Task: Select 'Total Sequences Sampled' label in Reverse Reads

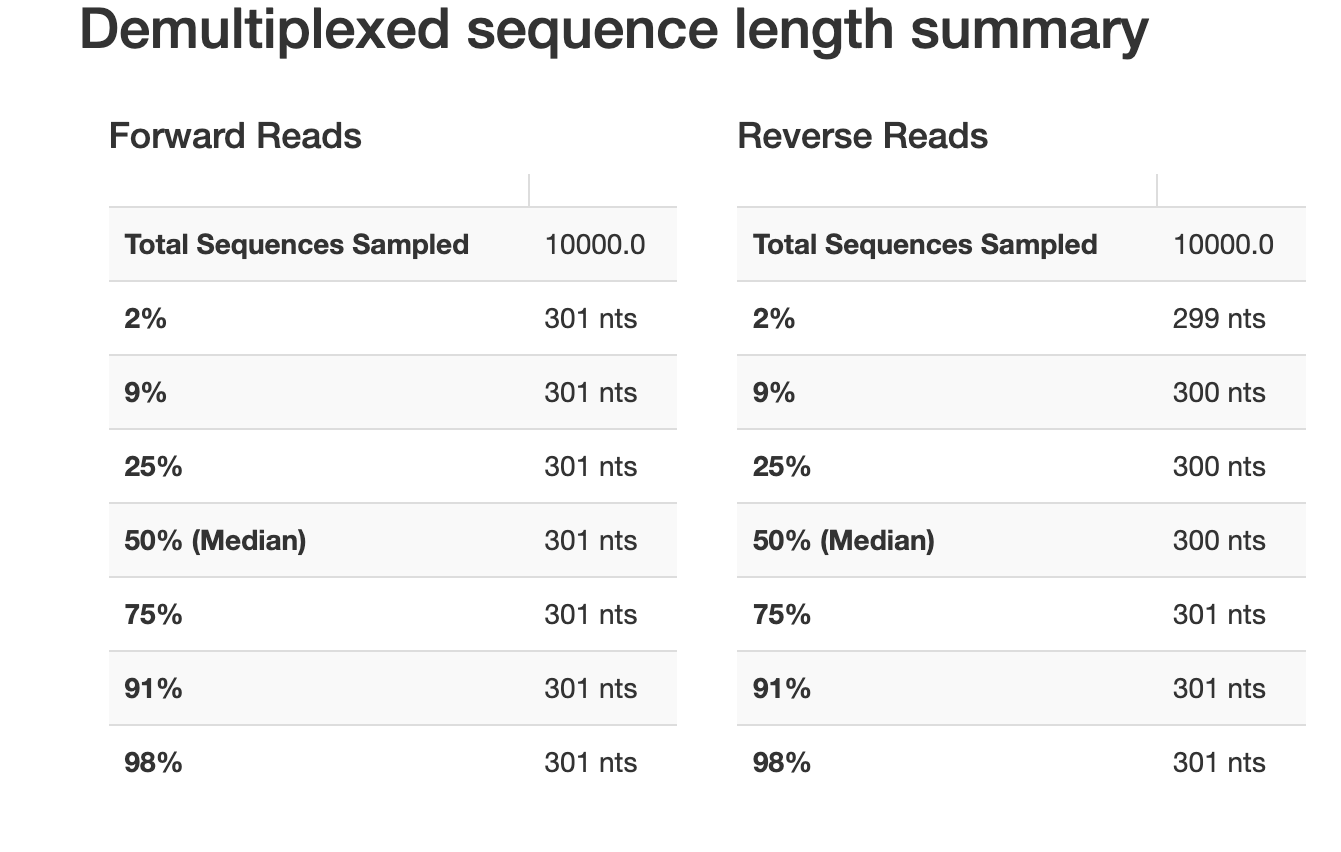Action: [925, 245]
